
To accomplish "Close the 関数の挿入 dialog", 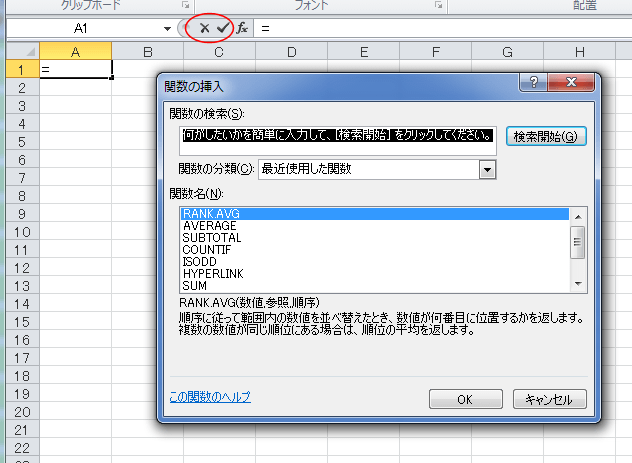I will (x=571, y=82).
